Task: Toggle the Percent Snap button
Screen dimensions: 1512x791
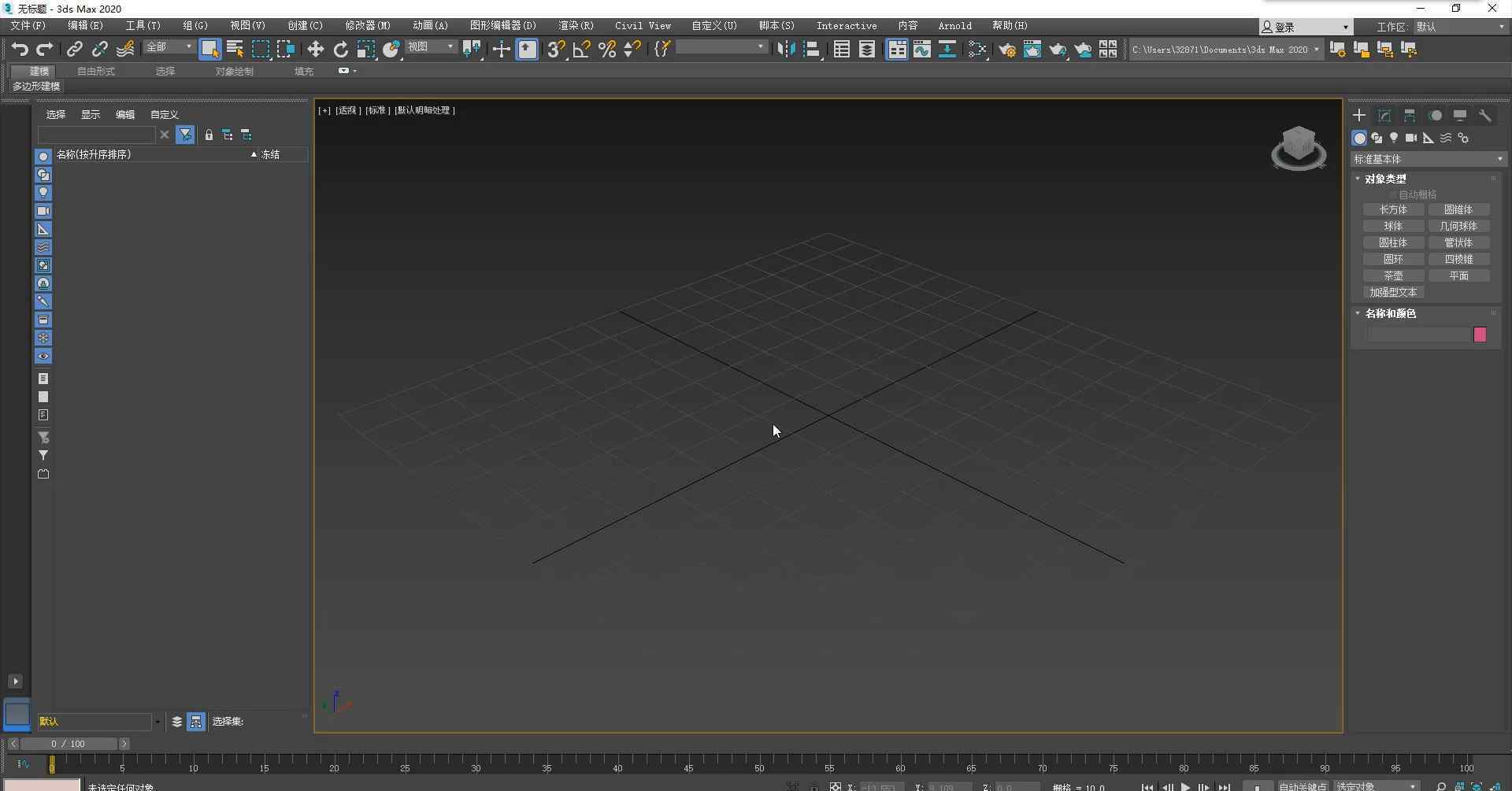Action: (606, 50)
